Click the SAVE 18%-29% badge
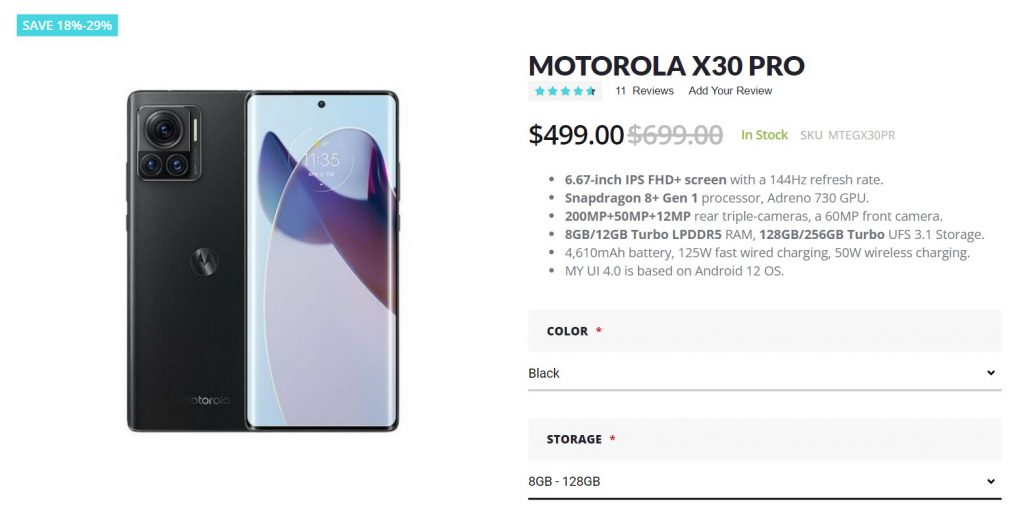This screenshot has height=506, width=1024. (67, 25)
